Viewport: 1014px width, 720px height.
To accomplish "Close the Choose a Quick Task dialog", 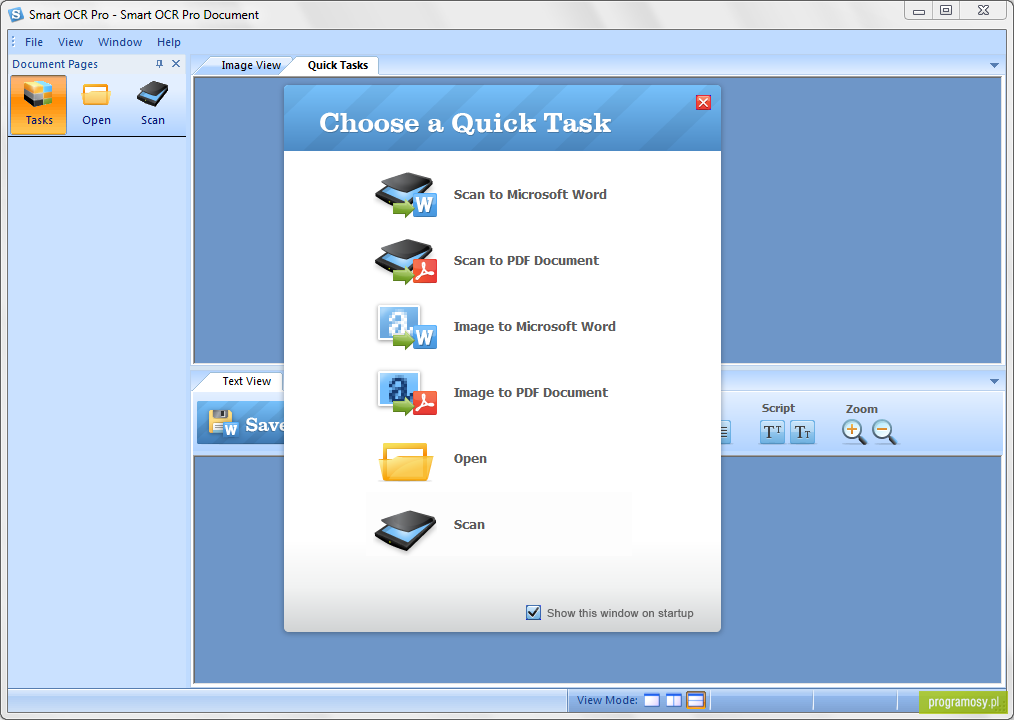I will (704, 102).
